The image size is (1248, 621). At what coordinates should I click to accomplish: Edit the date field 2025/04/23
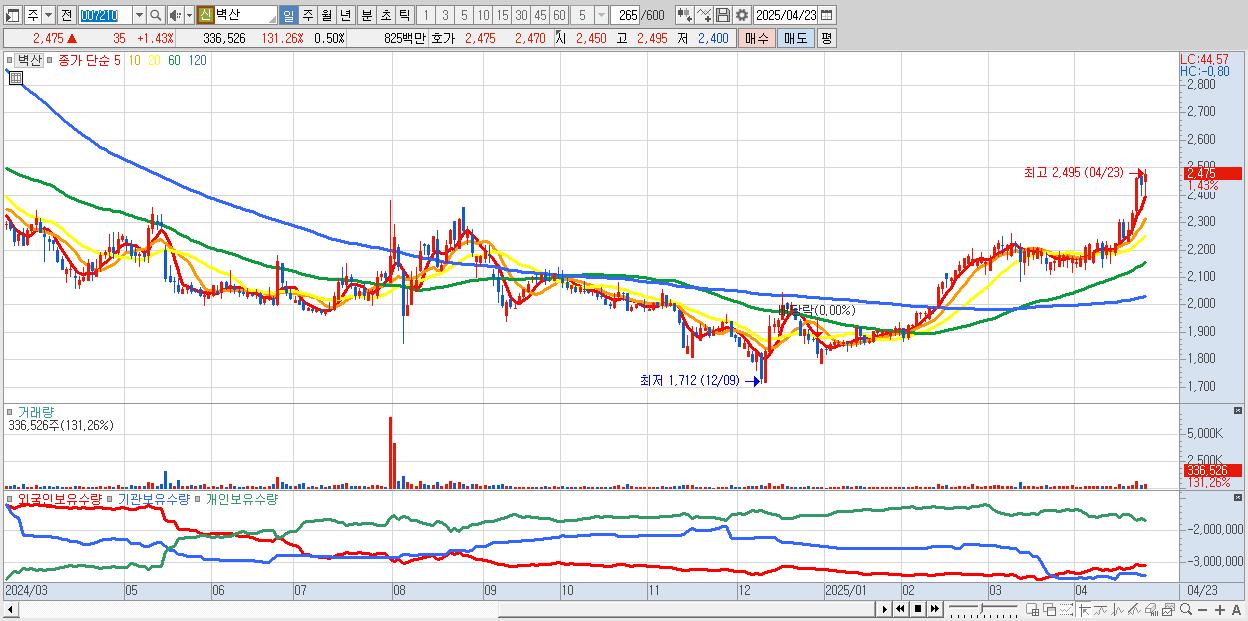pyautogui.click(x=786, y=15)
